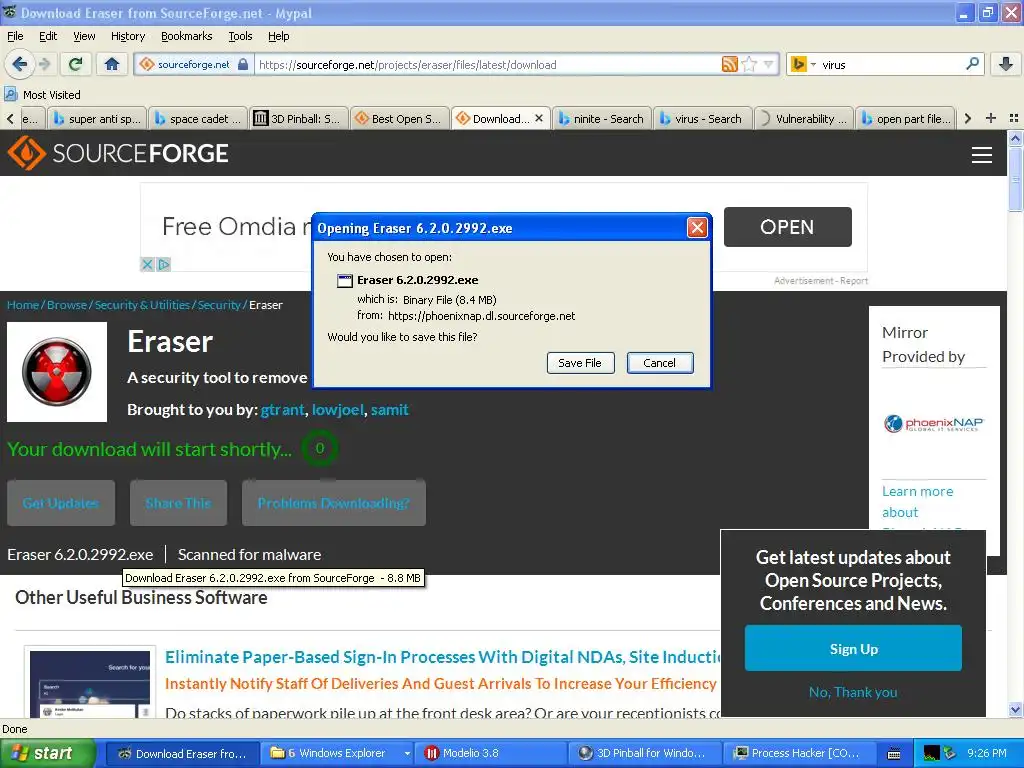
Task: Switch to the space cadet tab
Action: (199, 119)
